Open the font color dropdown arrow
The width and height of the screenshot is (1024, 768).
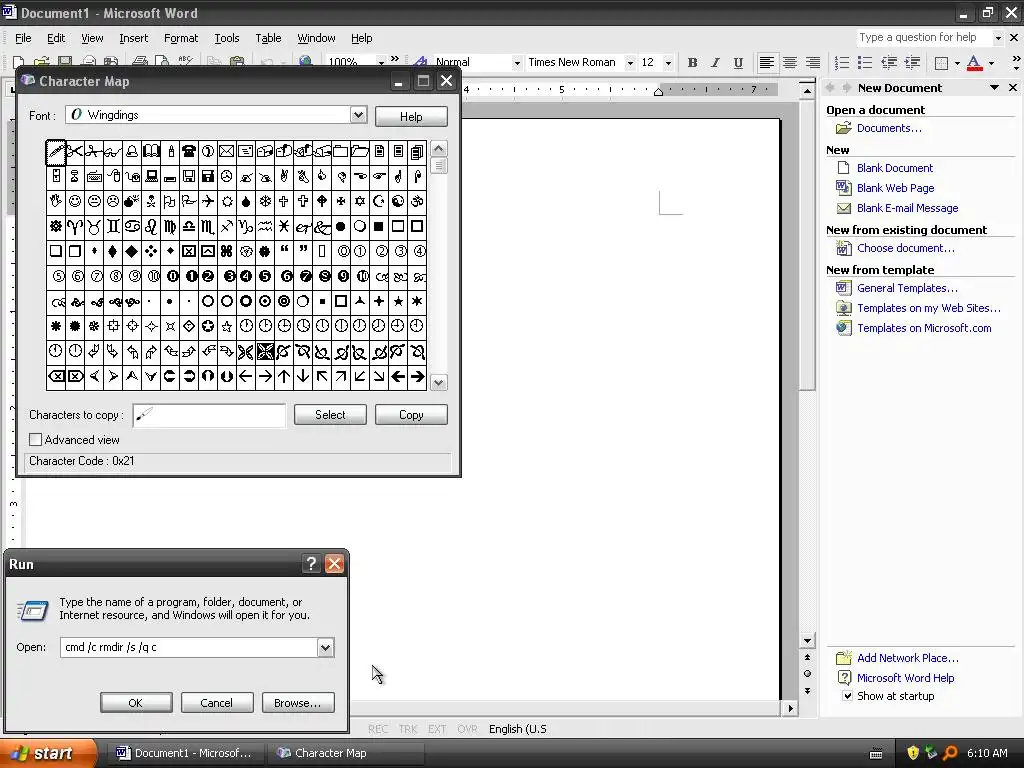(x=991, y=63)
